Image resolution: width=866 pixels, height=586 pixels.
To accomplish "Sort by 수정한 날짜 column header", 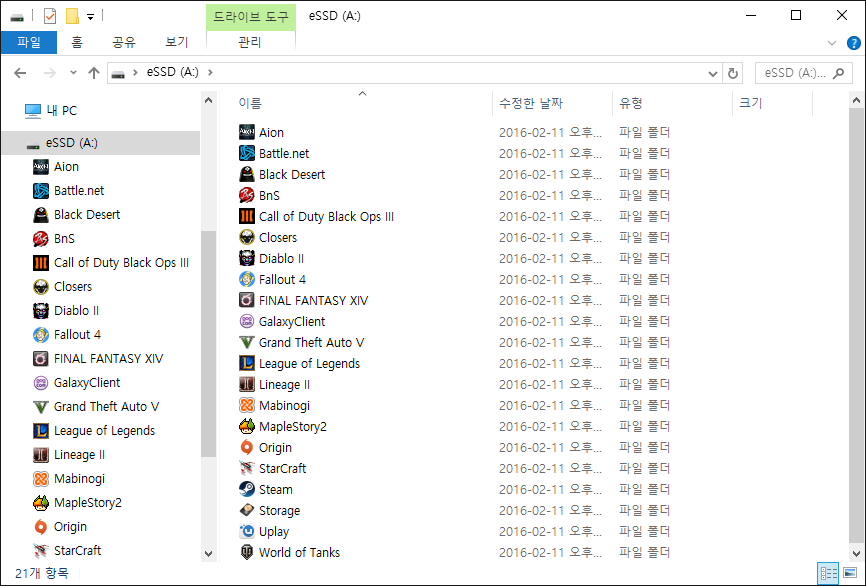I will click(x=531, y=103).
